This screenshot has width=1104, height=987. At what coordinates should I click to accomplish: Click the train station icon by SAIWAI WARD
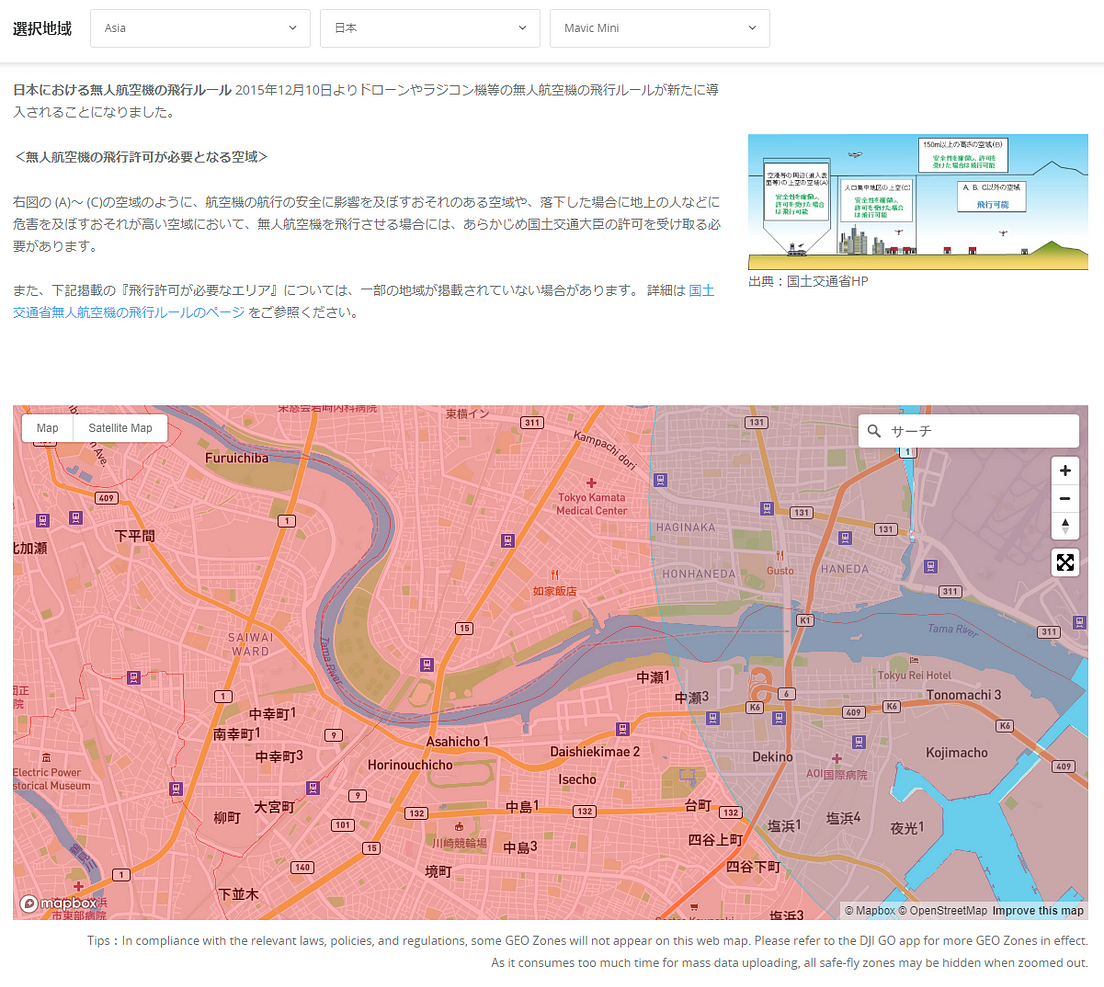[133, 678]
